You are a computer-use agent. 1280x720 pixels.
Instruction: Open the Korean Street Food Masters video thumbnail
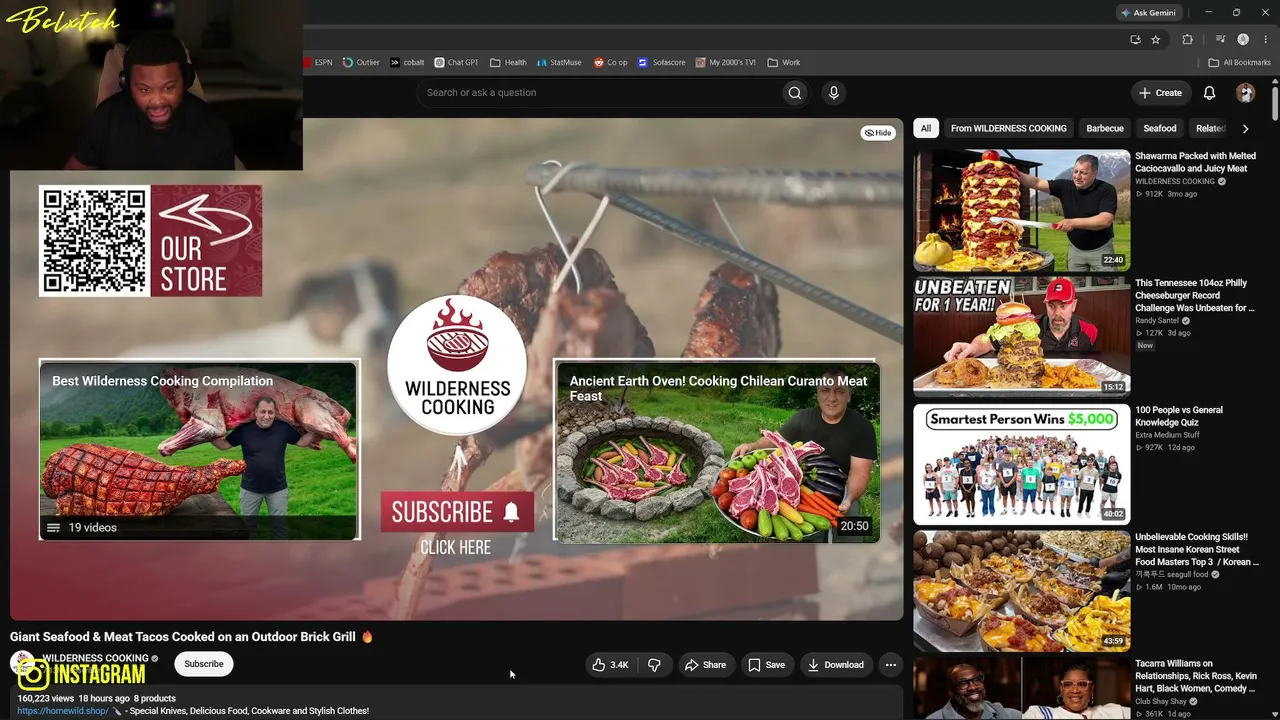[x=1022, y=591]
